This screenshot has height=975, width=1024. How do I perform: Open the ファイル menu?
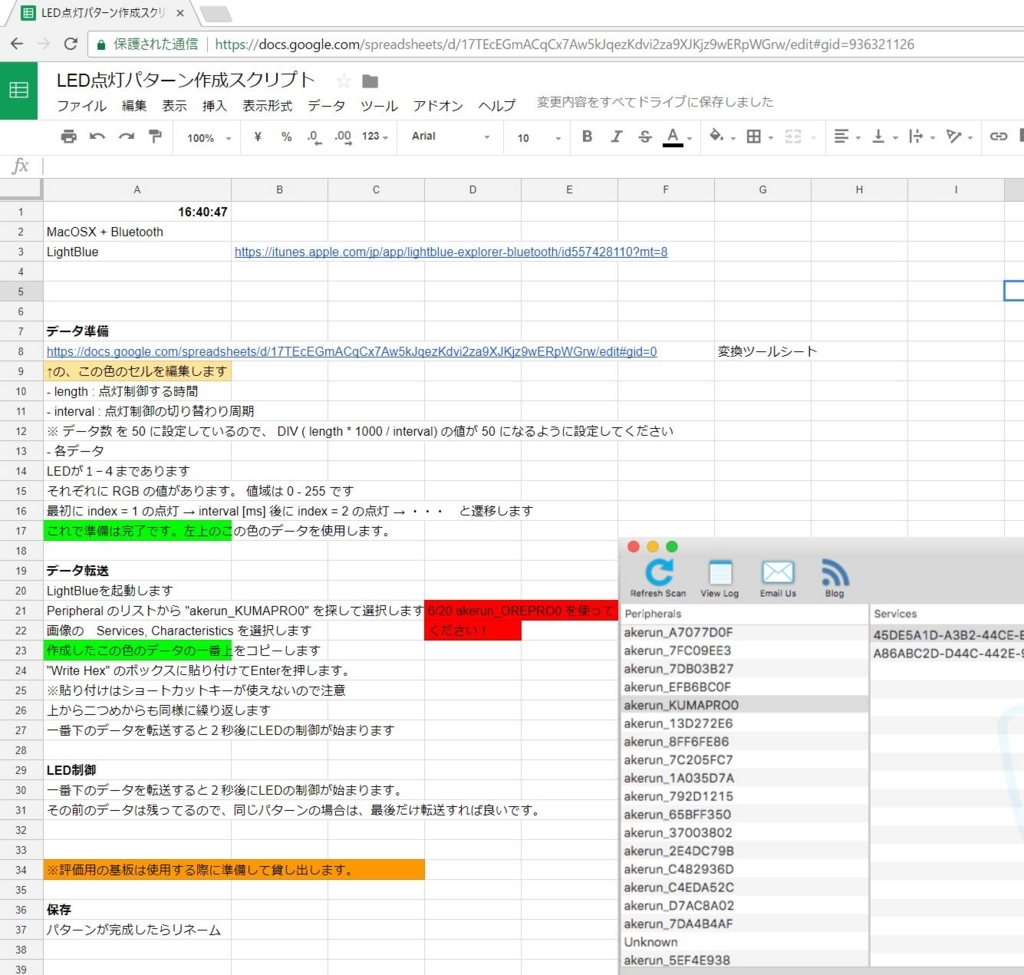click(82, 106)
